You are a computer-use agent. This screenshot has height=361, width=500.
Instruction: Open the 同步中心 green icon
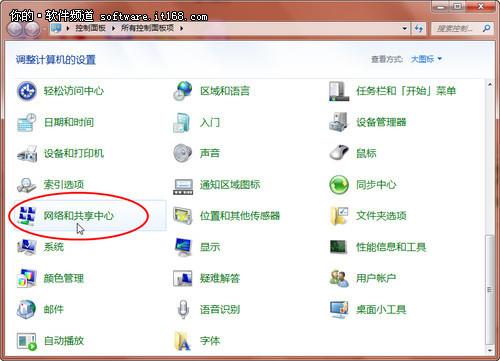click(x=339, y=184)
